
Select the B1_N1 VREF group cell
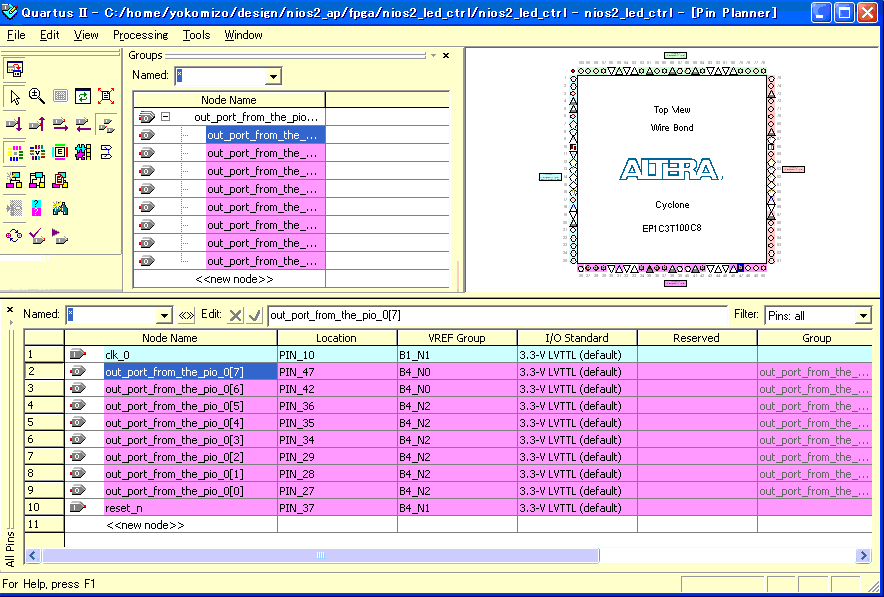tap(457, 355)
